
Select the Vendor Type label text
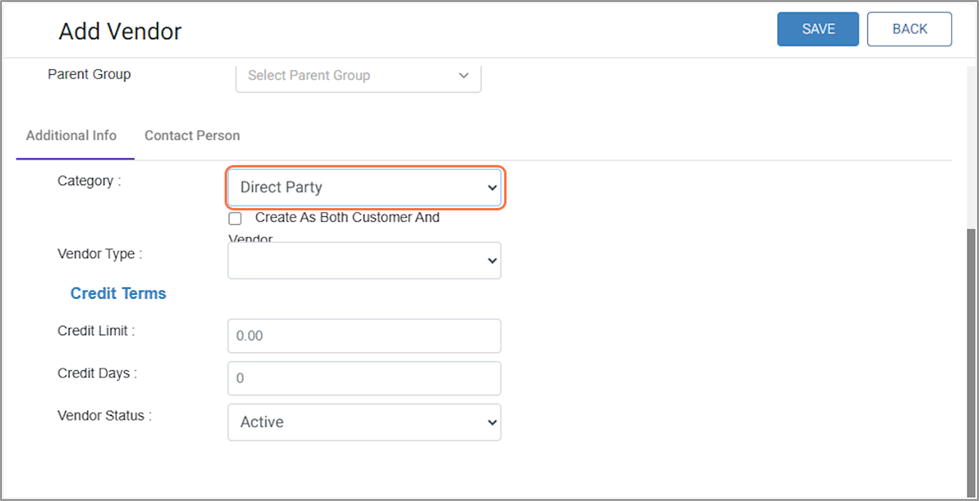click(100, 254)
